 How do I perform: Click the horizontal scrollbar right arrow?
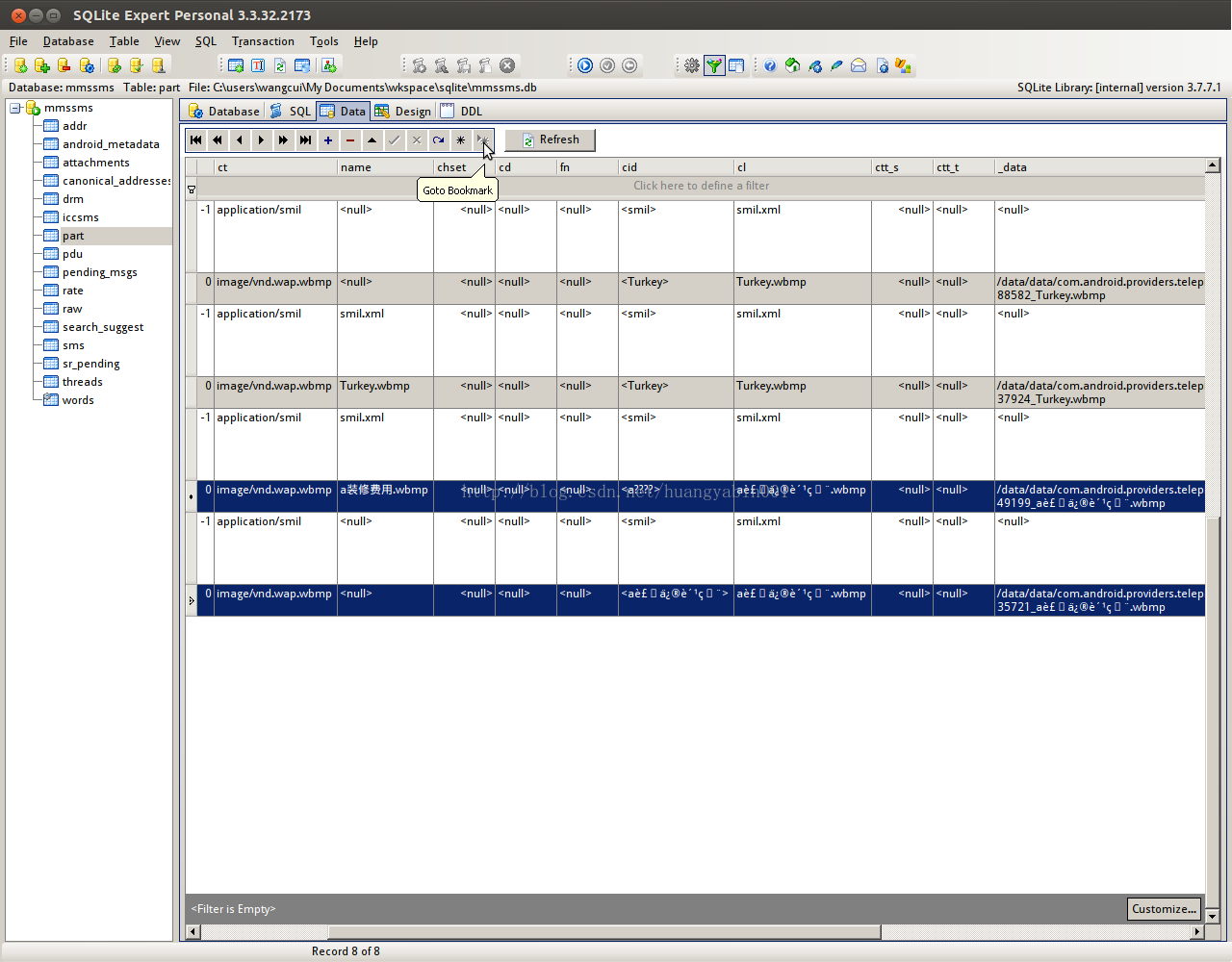(x=1197, y=932)
